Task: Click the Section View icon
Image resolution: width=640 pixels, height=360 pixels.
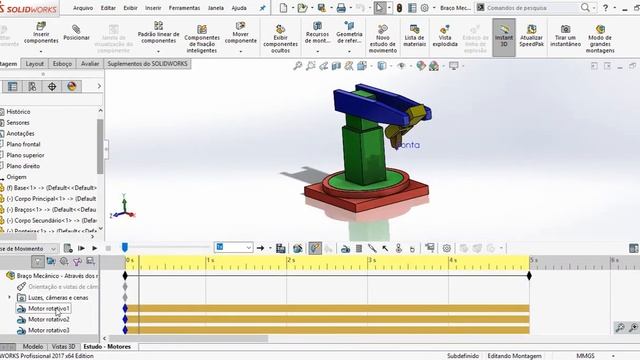Action: point(336,66)
